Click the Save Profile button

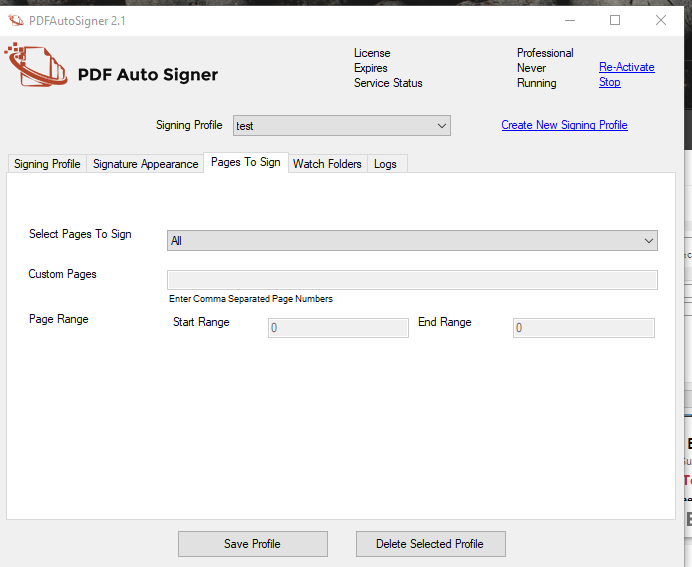pos(253,544)
